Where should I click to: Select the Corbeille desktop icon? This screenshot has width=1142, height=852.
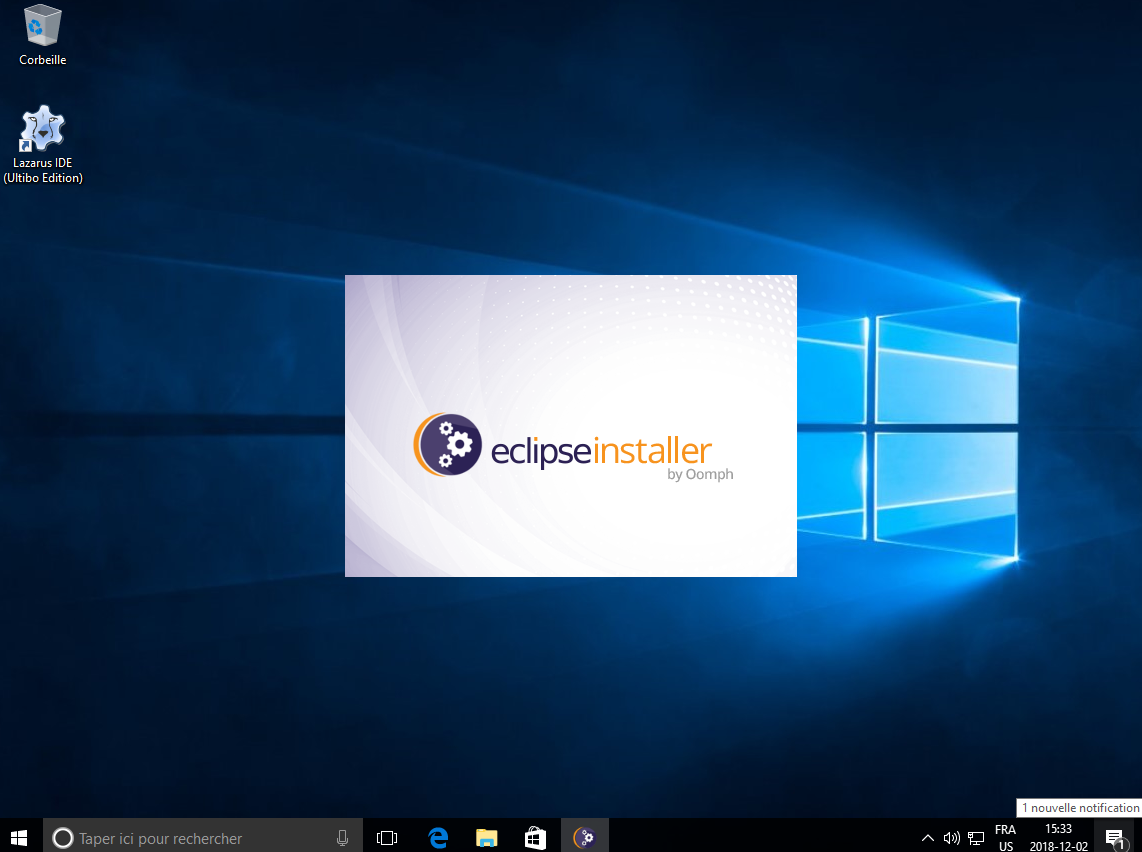tap(43, 35)
